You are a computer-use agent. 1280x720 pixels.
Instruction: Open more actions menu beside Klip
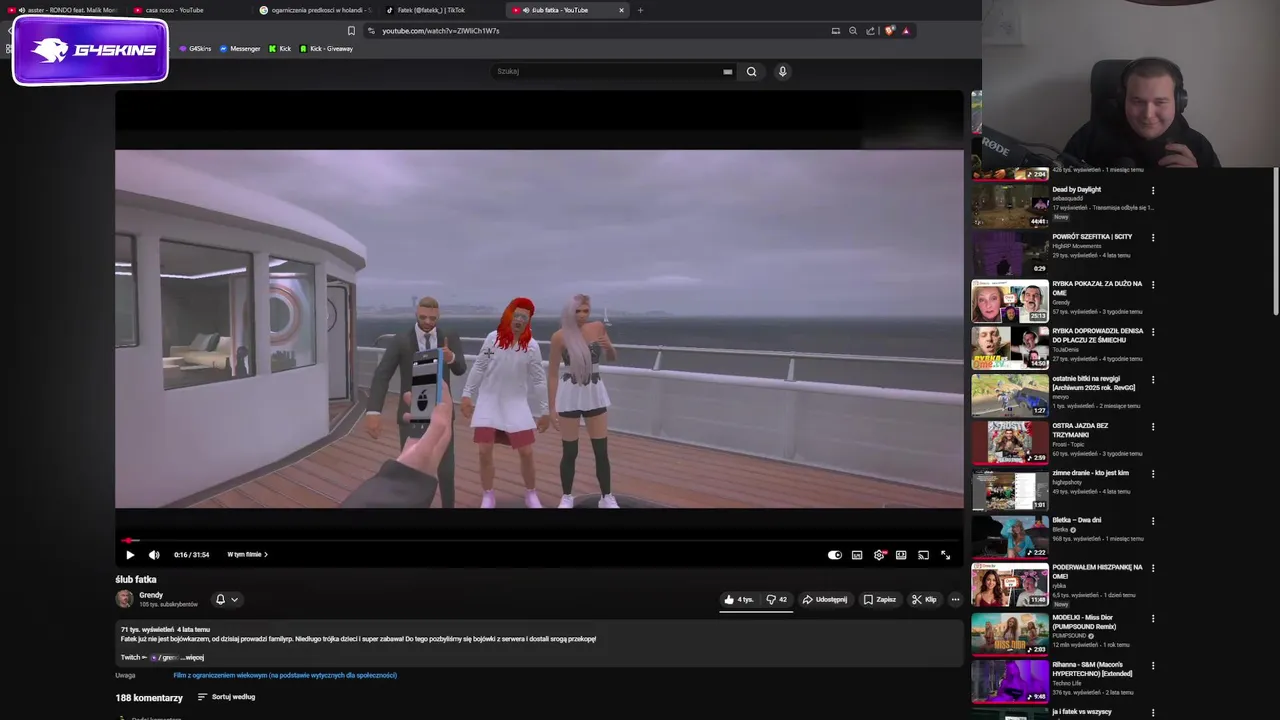coord(955,600)
